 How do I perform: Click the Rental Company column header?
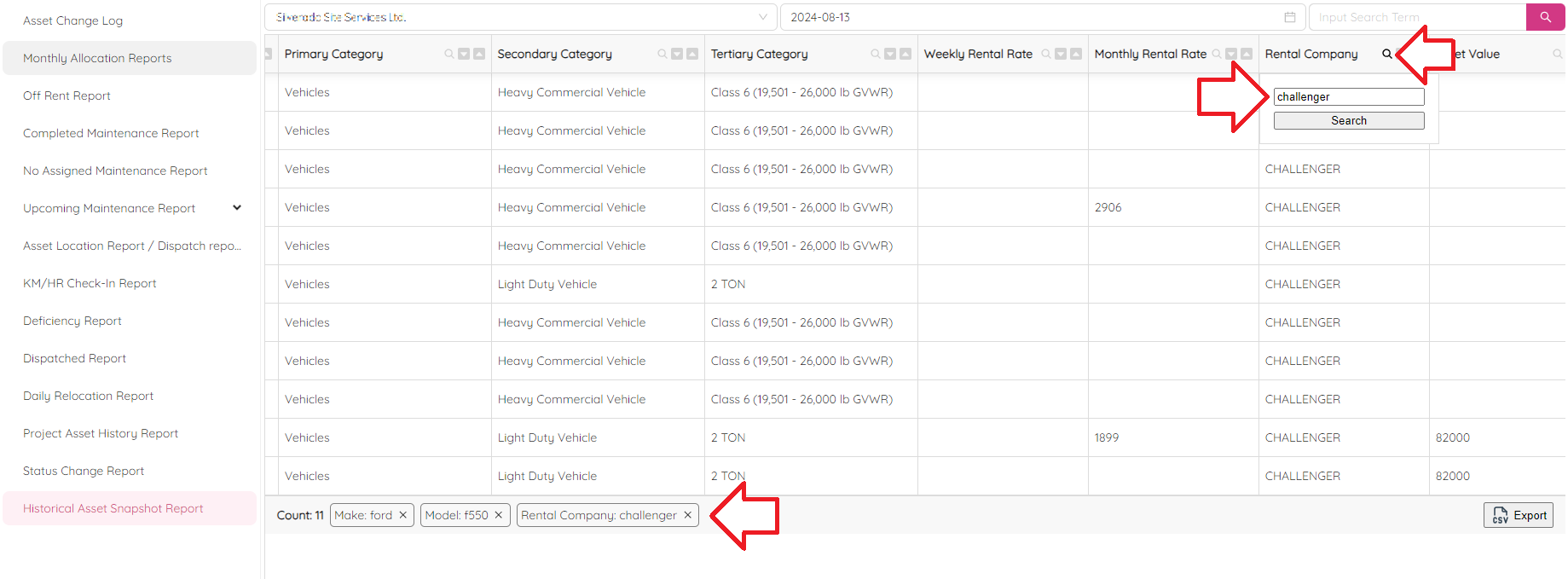tap(1311, 54)
